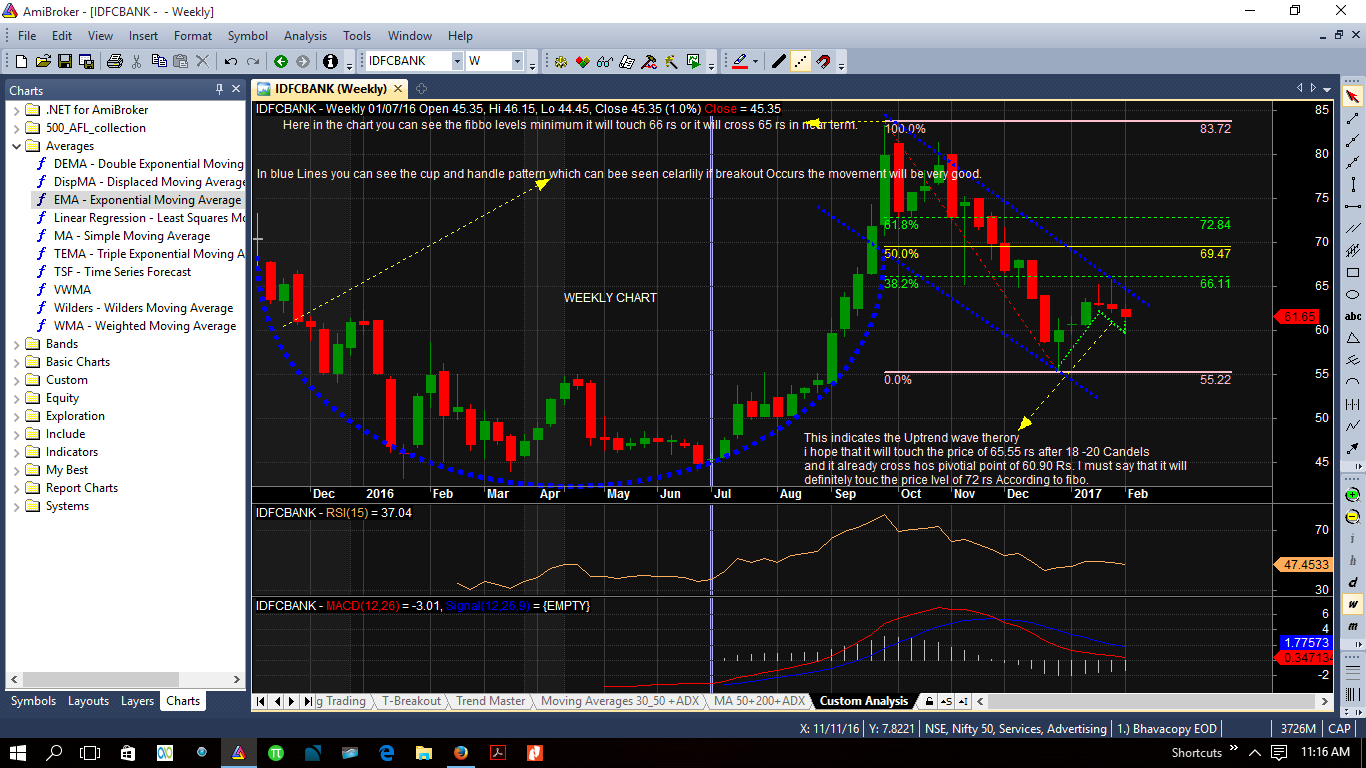Viewport: 1366px width, 768px height.
Task: Open a file using the folder icon
Action: tap(42, 61)
